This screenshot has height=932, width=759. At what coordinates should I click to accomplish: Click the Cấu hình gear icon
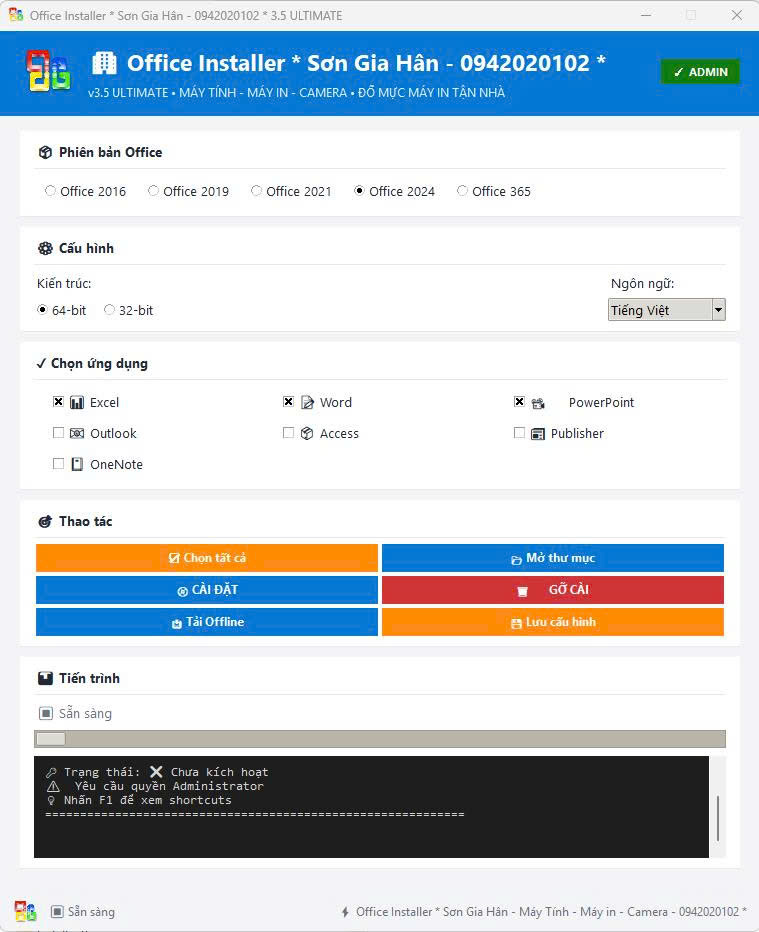(x=45, y=248)
